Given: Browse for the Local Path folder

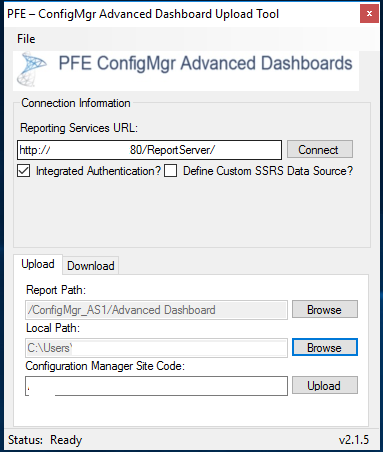Looking at the screenshot, I should coord(325,347).
